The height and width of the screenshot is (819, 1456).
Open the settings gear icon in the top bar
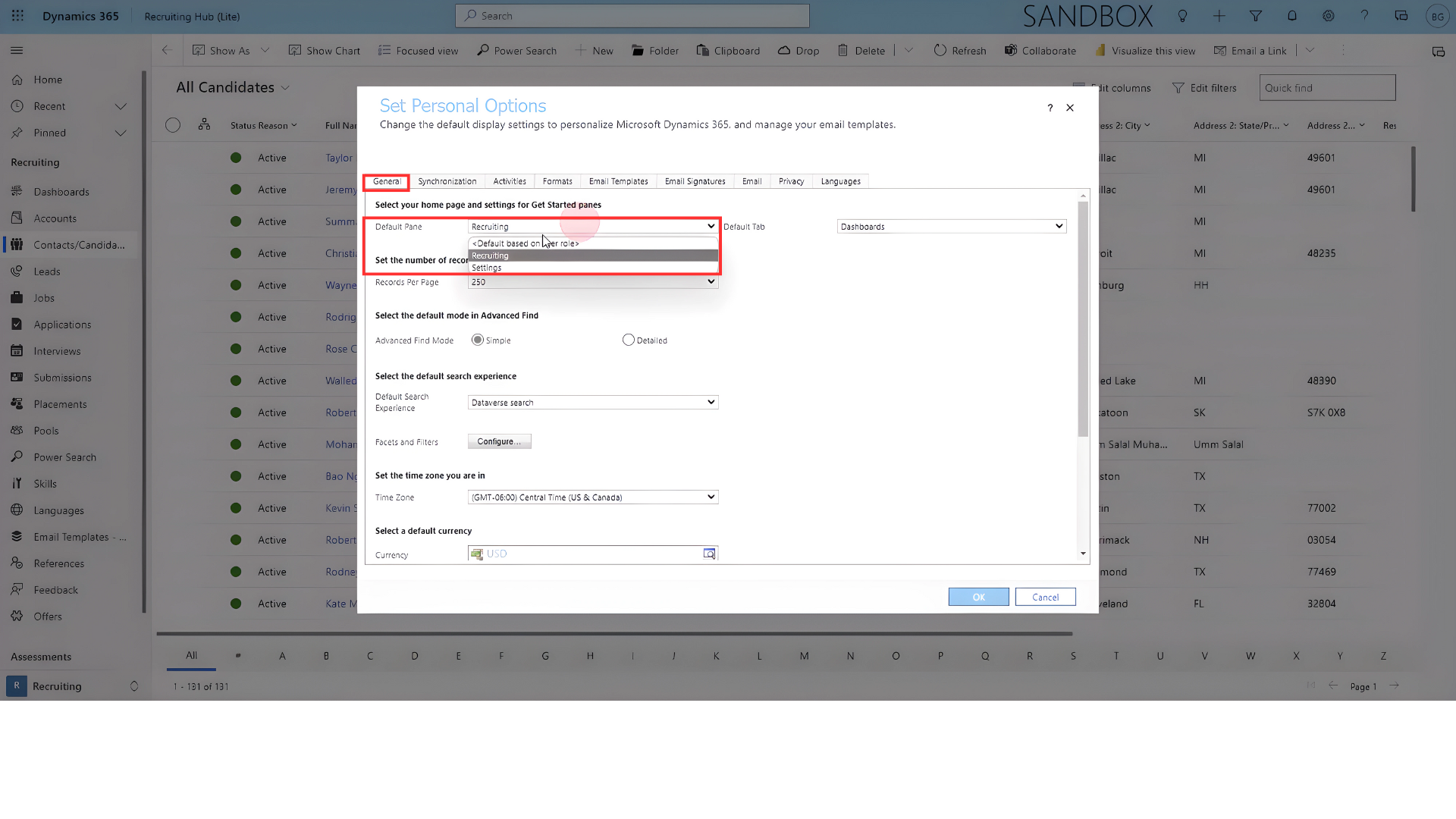[1328, 16]
